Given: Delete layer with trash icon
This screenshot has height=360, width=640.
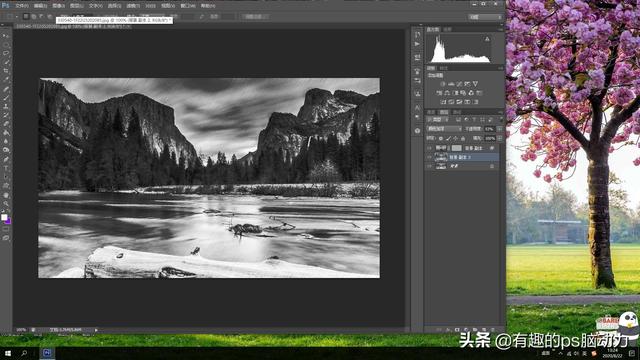Looking at the screenshot, I should coord(493,329).
